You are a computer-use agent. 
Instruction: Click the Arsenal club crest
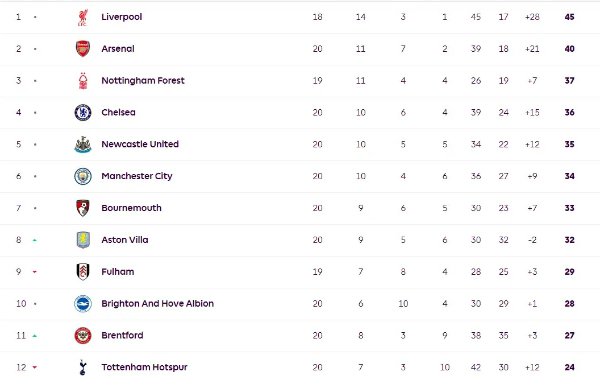pyautogui.click(x=83, y=49)
